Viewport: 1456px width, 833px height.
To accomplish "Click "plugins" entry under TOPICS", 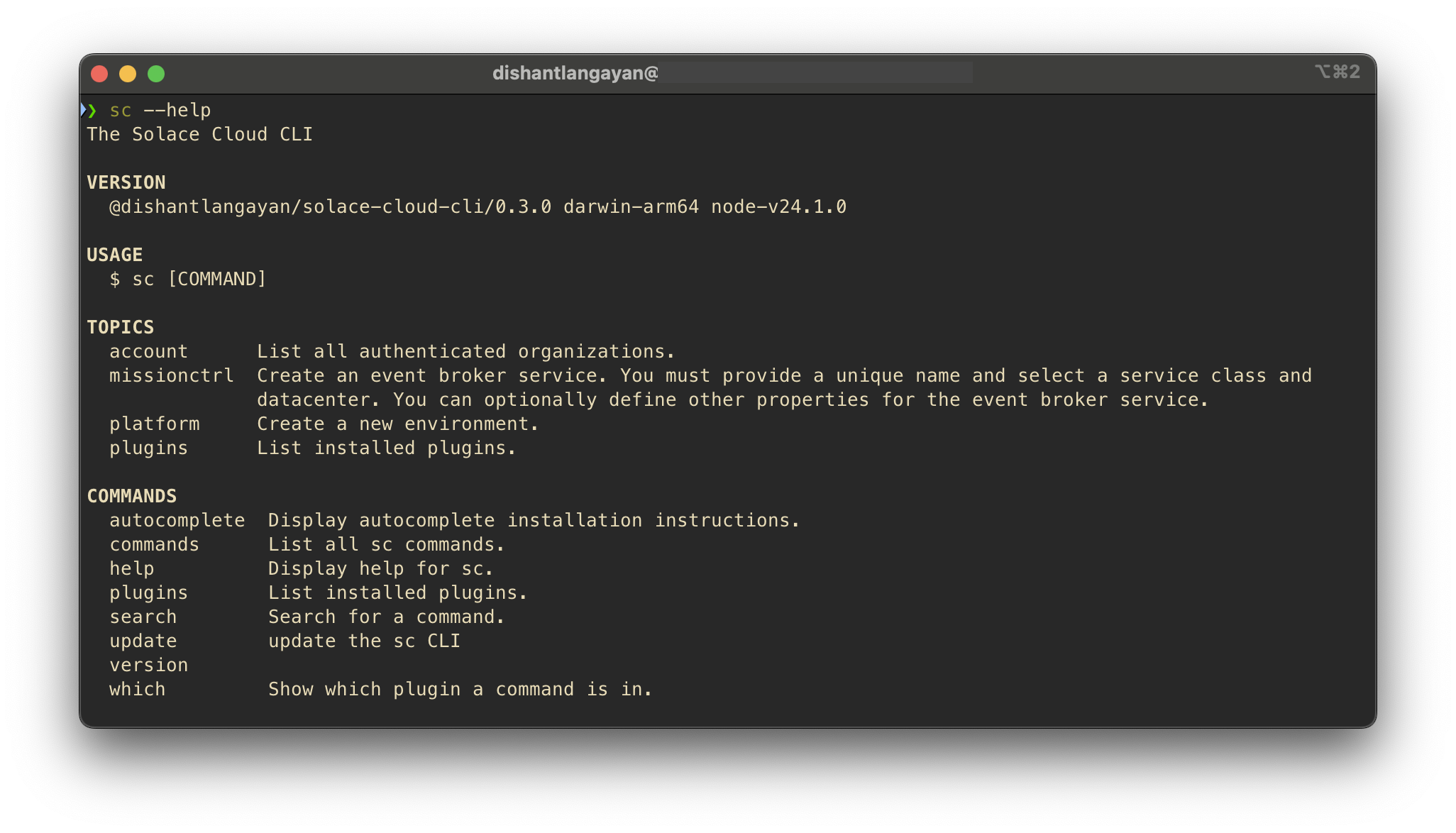I will 148,448.
